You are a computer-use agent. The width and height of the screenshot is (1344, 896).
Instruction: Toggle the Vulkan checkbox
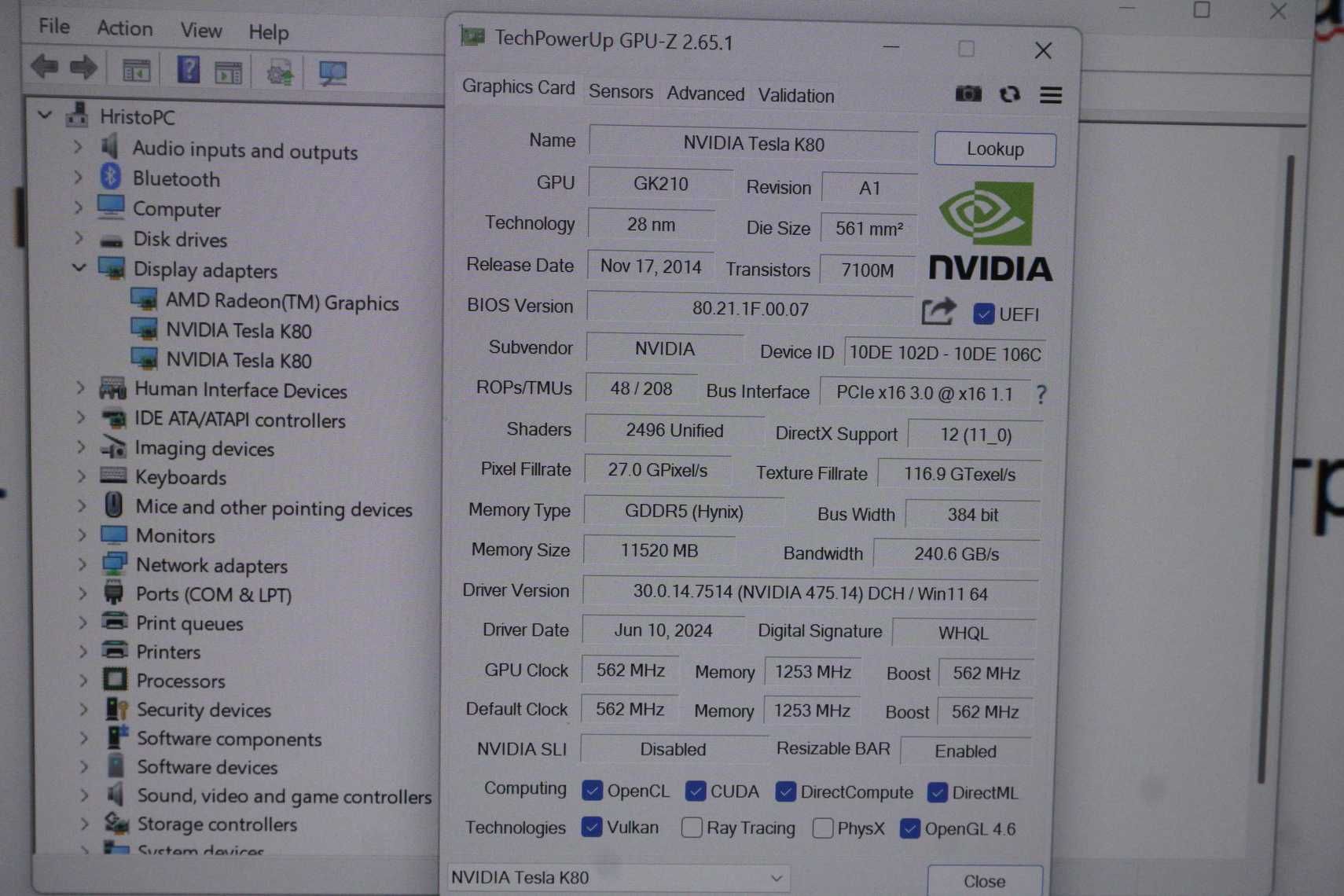click(592, 827)
